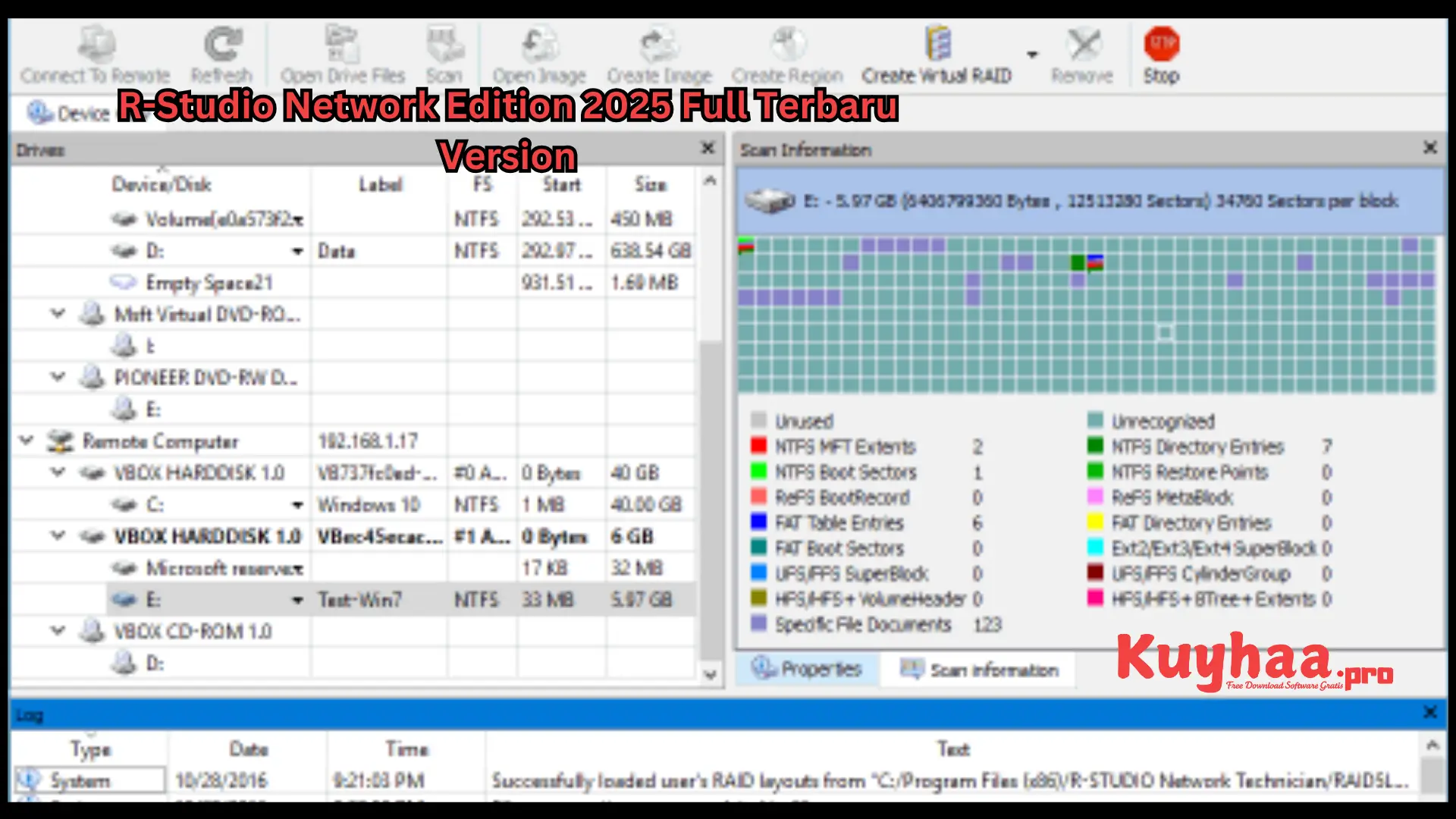Open Drive Files toolbar icon
This screenshot has height=819, width=1456.
point(342,44)
